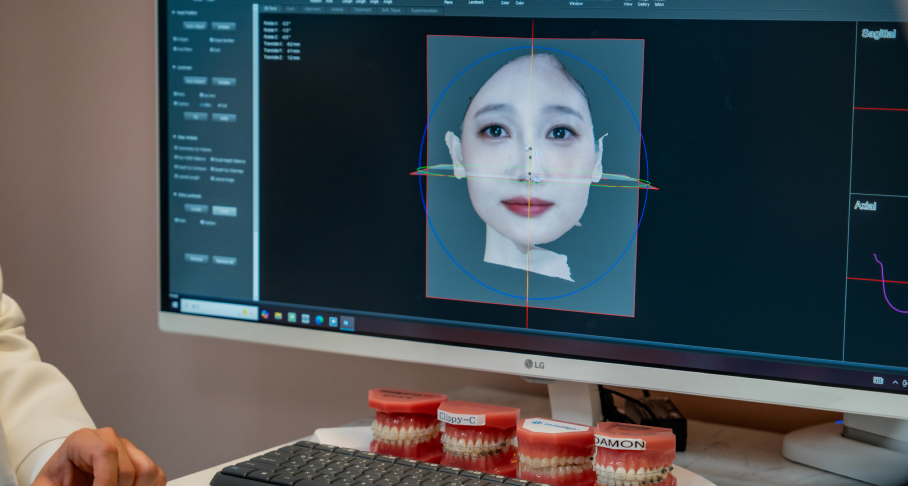The width and height of the screenshot is (908, 486).
Task: Click the Axial view label
Action: [x=865, y=205]
